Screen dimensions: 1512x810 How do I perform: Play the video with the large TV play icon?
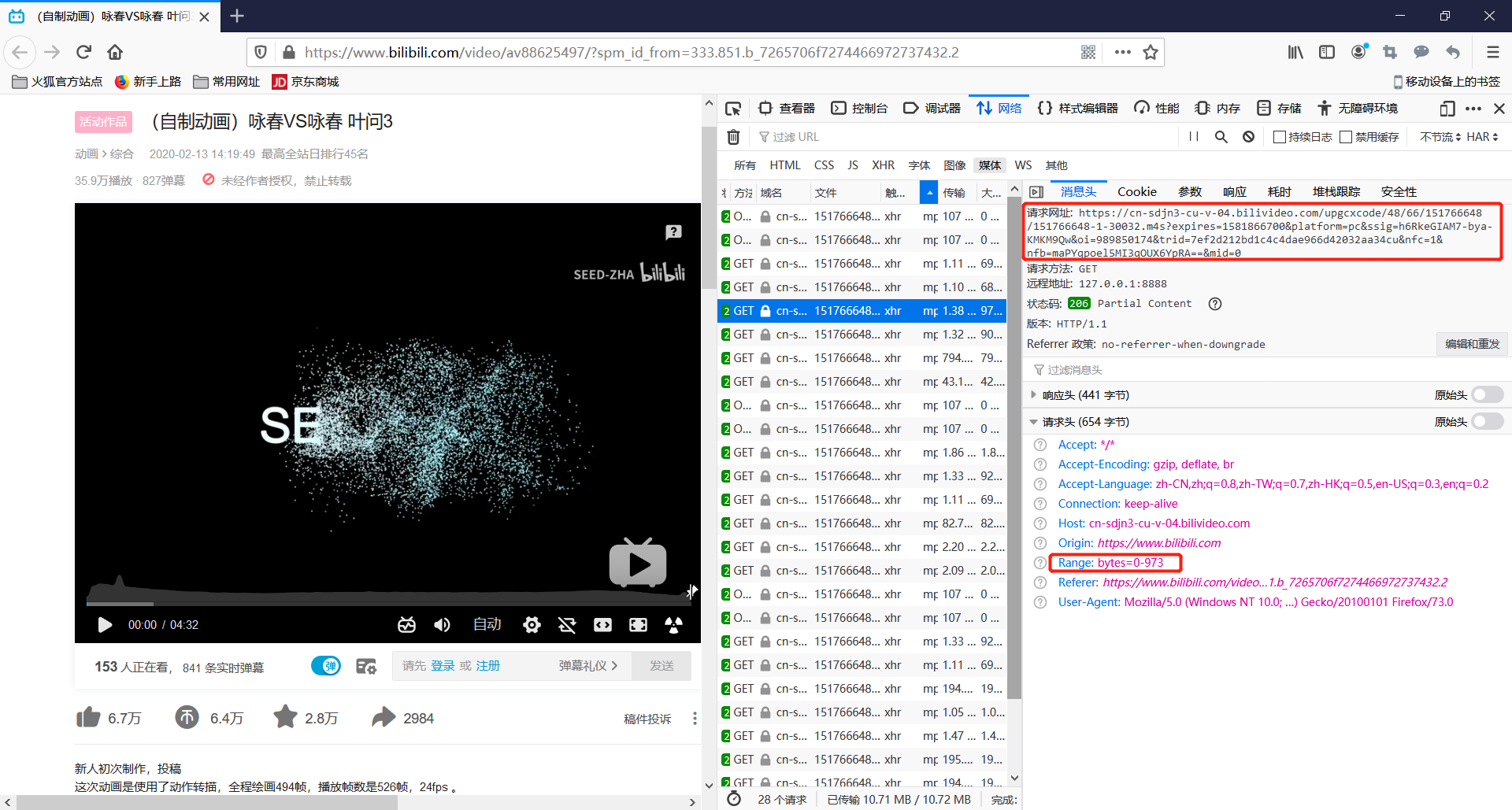point(638,562)
